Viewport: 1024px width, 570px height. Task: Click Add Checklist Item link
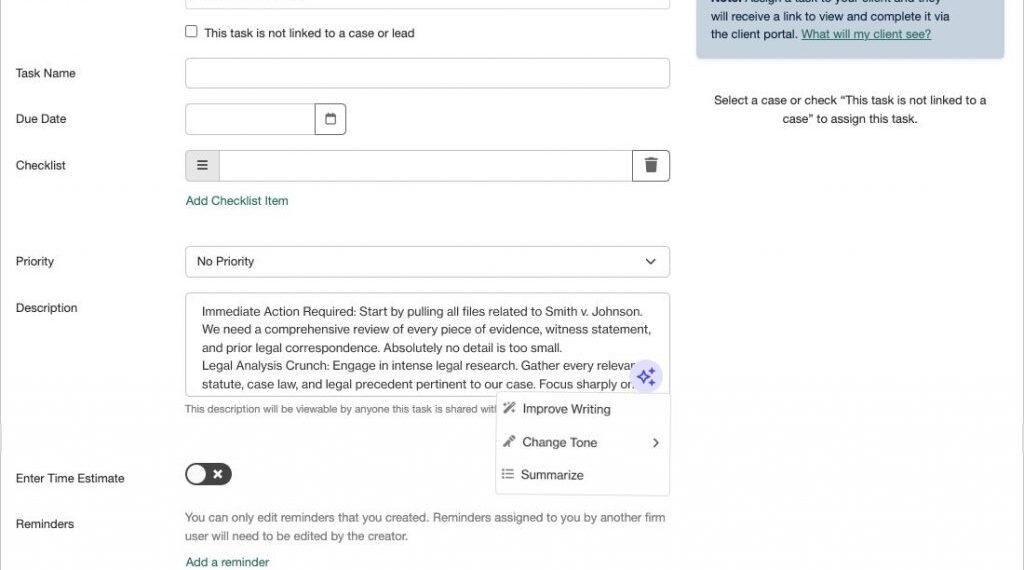point(236,200)
